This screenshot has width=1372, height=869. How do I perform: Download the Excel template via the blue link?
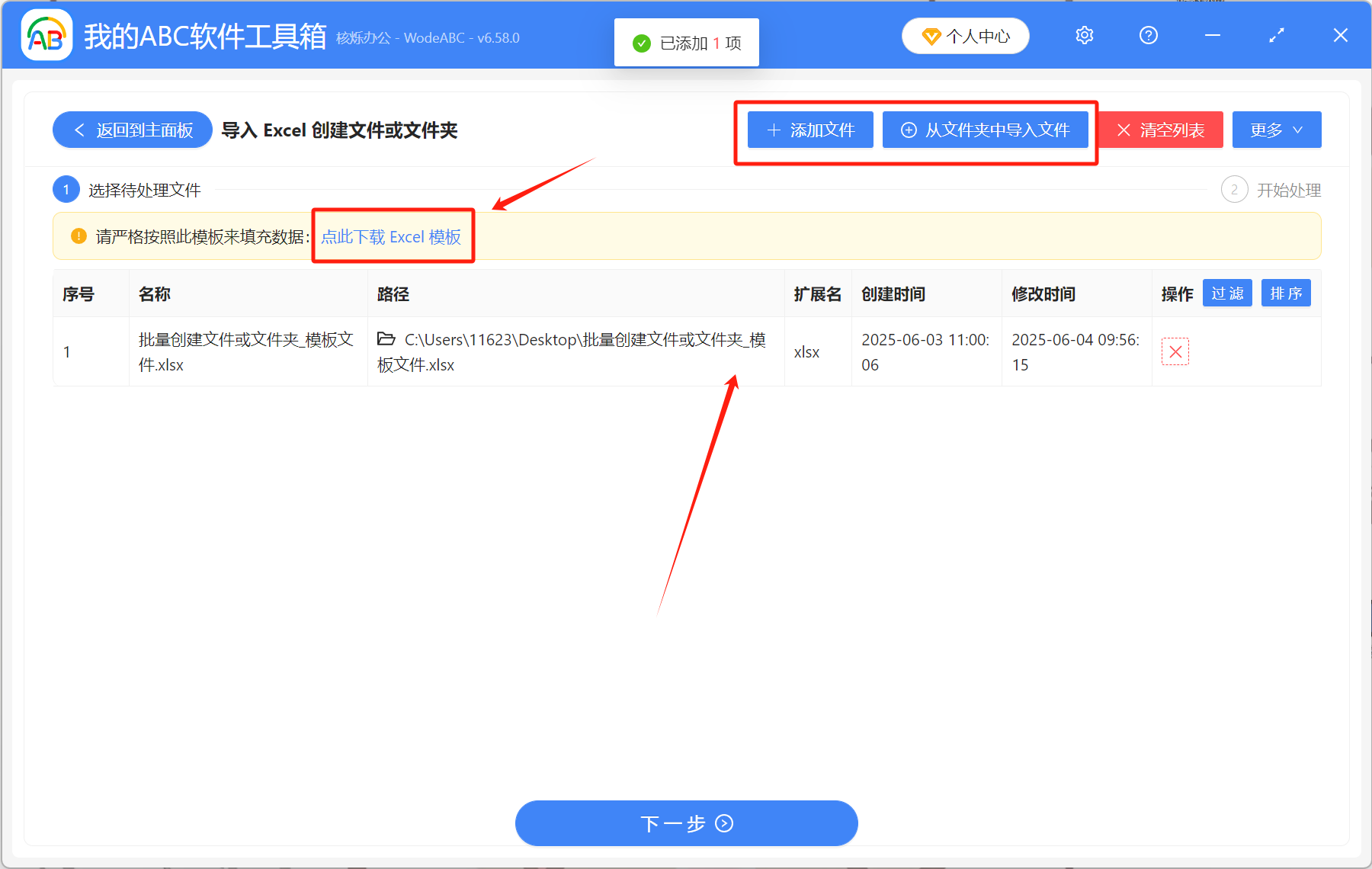390,237
